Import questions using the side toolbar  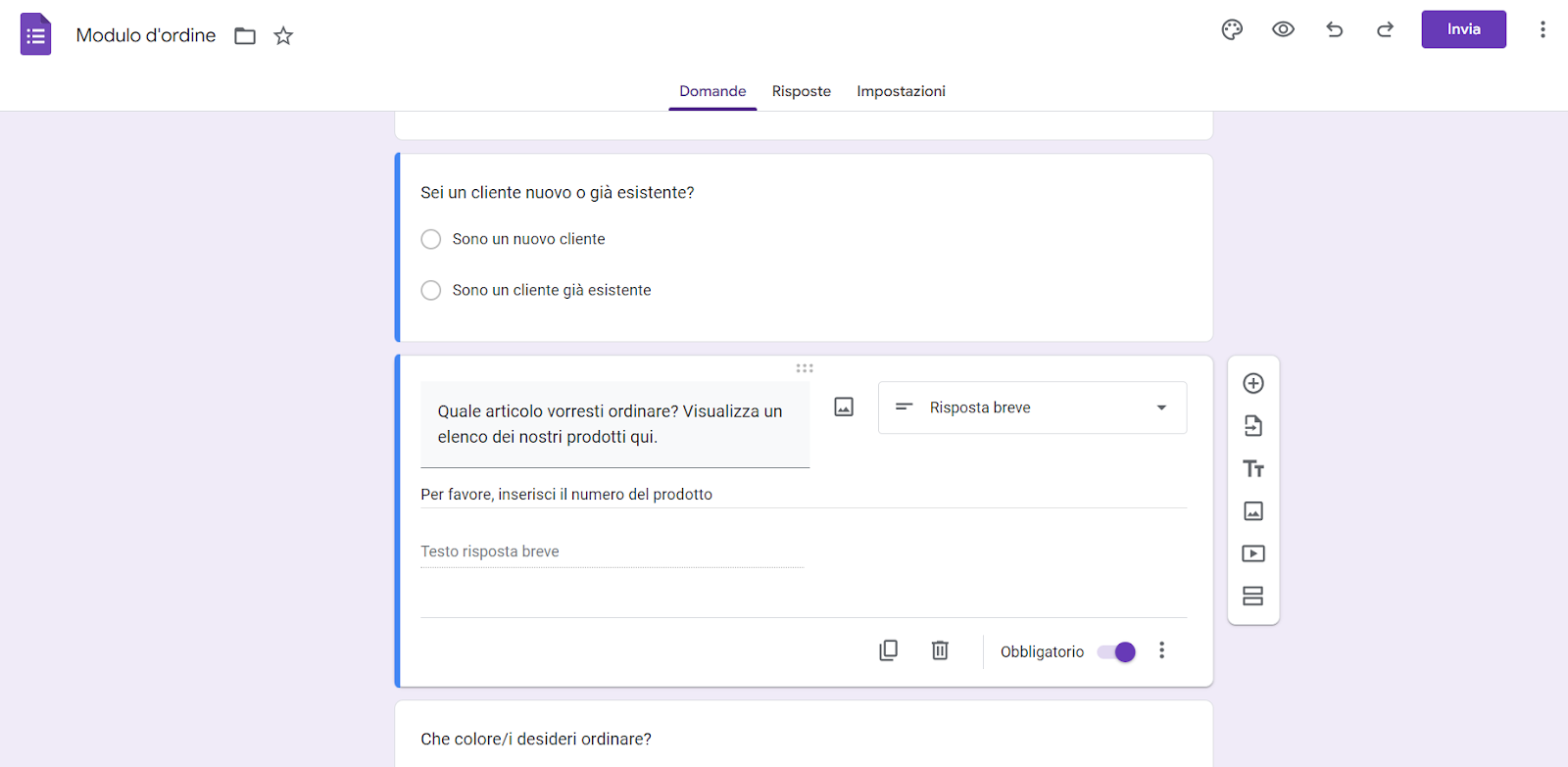point(1252,426)
